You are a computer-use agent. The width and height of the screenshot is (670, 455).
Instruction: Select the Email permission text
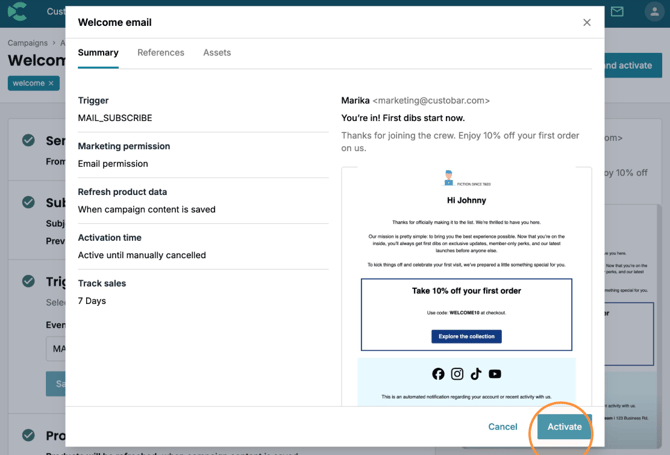pyautogui.click(x=113, y=164)
